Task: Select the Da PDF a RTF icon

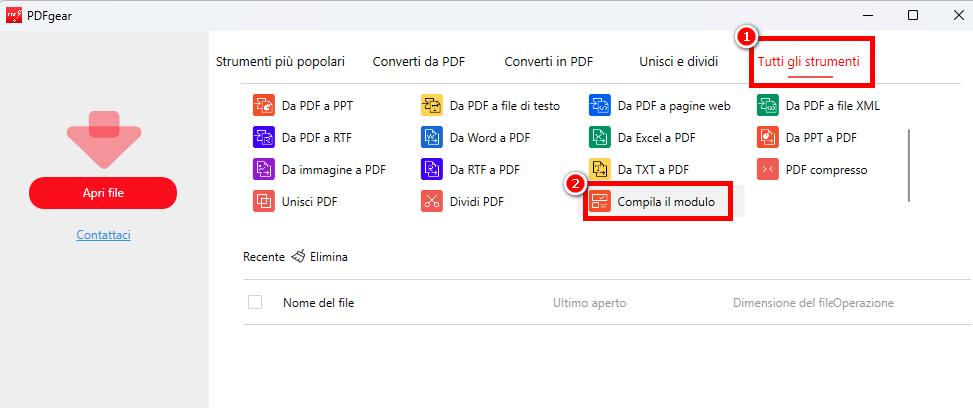Action: click(x=264, y=137)
